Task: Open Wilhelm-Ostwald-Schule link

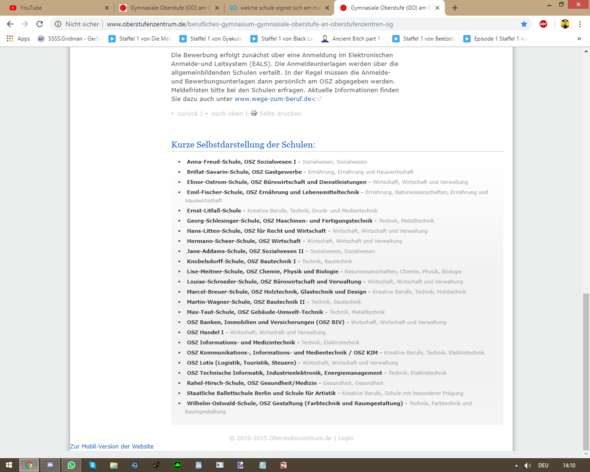Action: click(x=295, y=404)
